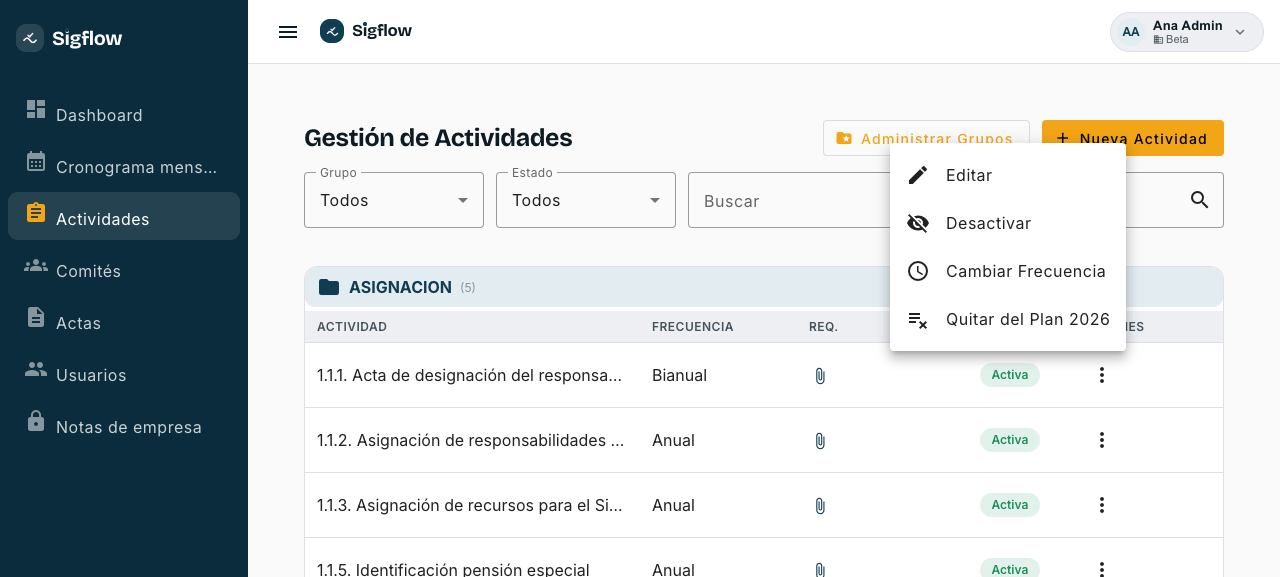Choose Editar from the context menu

1008,175
